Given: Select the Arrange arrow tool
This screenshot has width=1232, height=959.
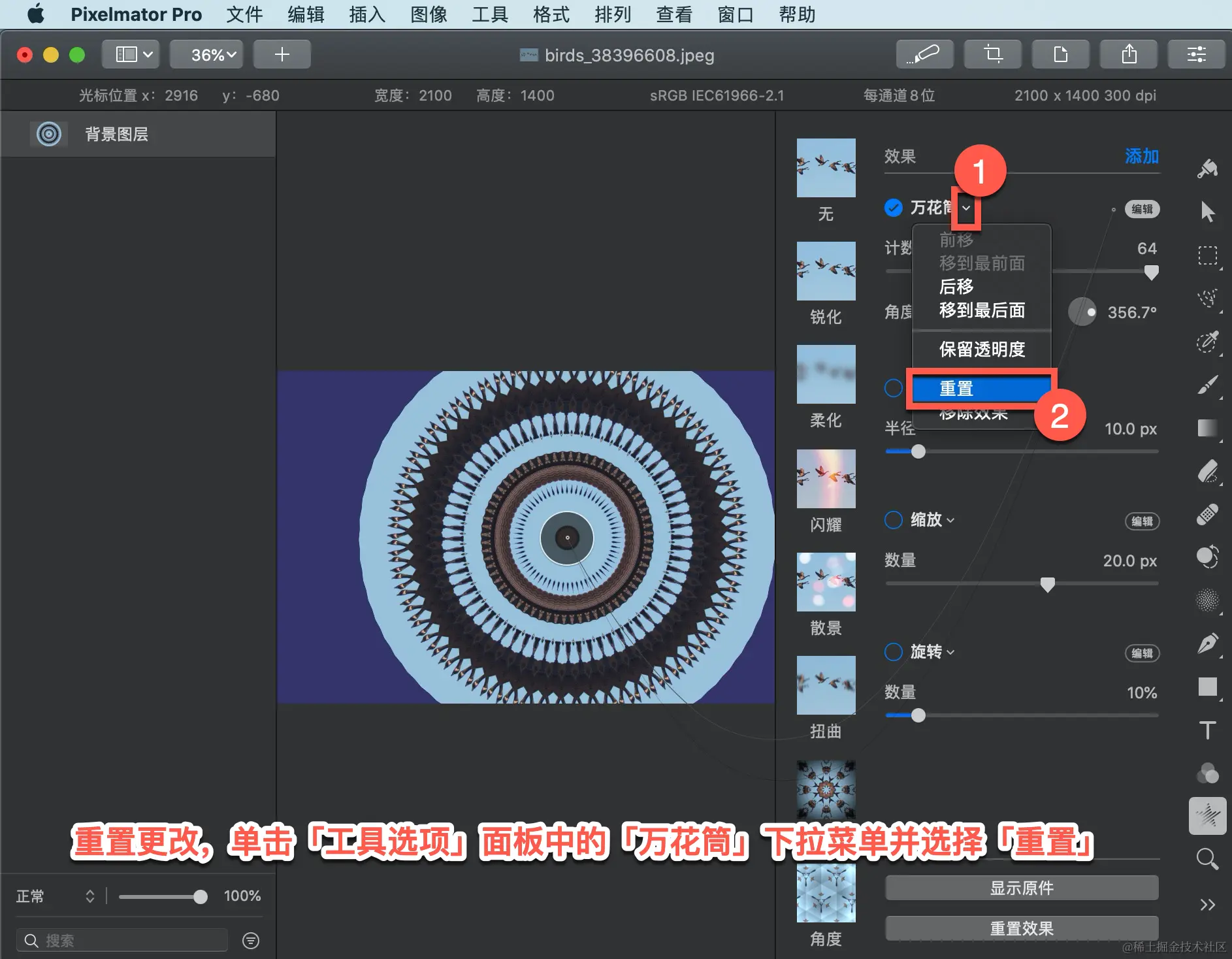Looking at the screenshot, I should point(1207,212).
